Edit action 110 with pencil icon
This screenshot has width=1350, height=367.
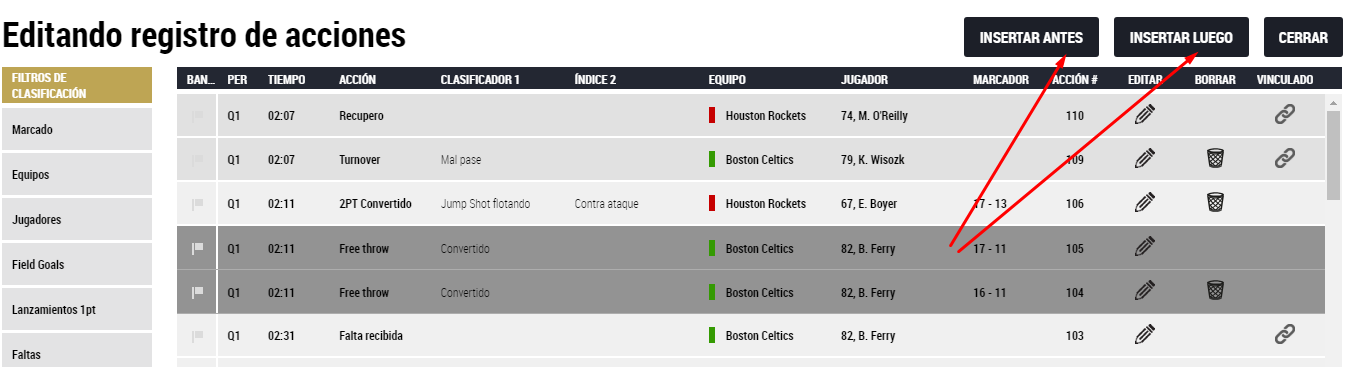(x=1145, y=116)
